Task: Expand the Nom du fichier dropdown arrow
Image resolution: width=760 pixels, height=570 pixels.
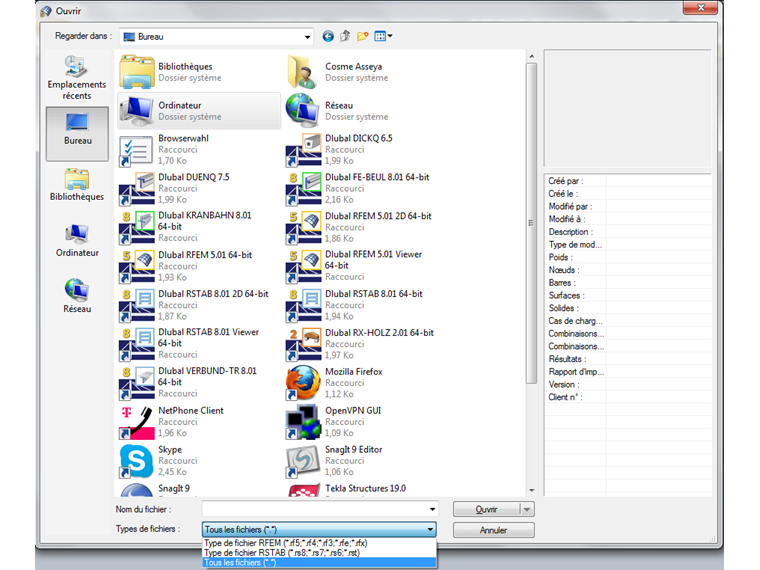Action: click(432, 509)
